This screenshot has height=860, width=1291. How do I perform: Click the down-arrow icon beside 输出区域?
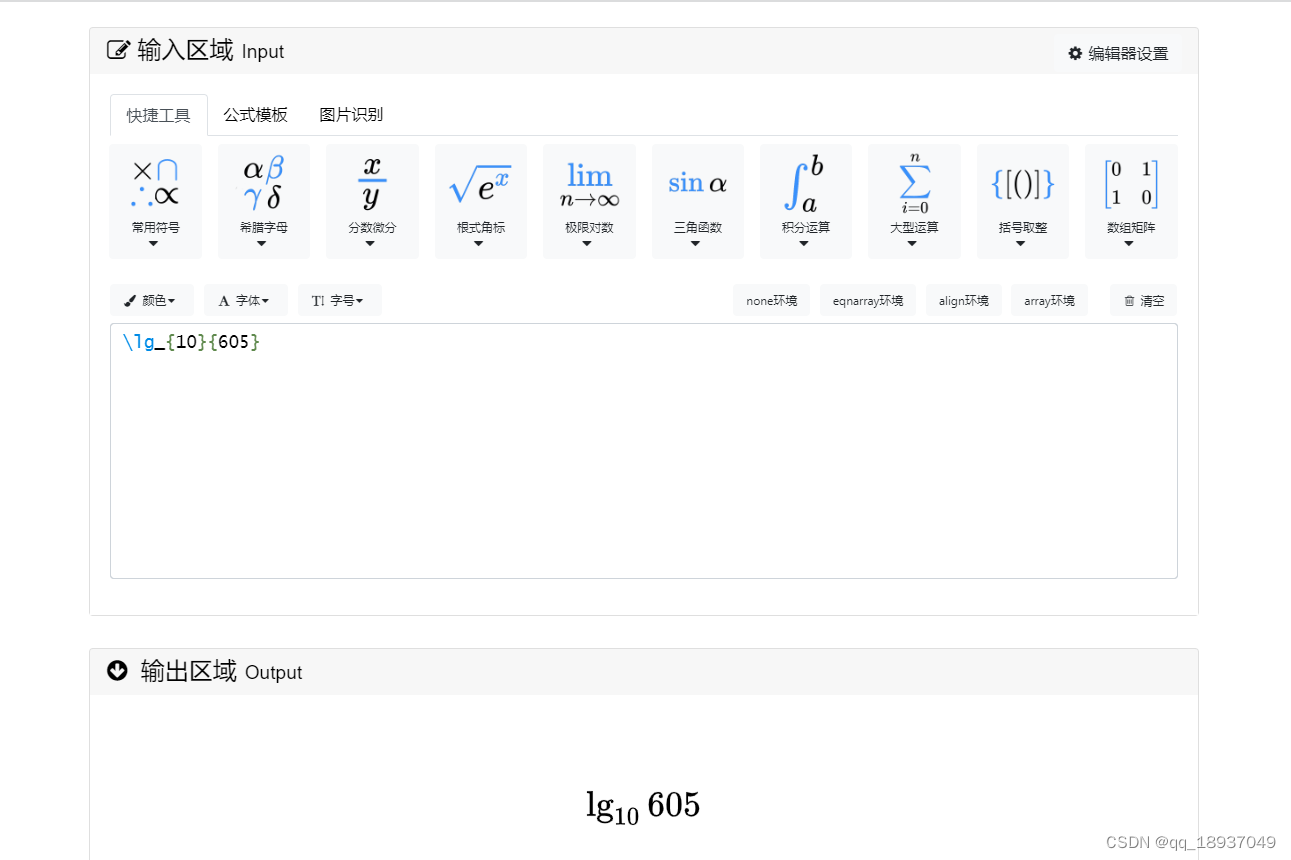[118, 671]
